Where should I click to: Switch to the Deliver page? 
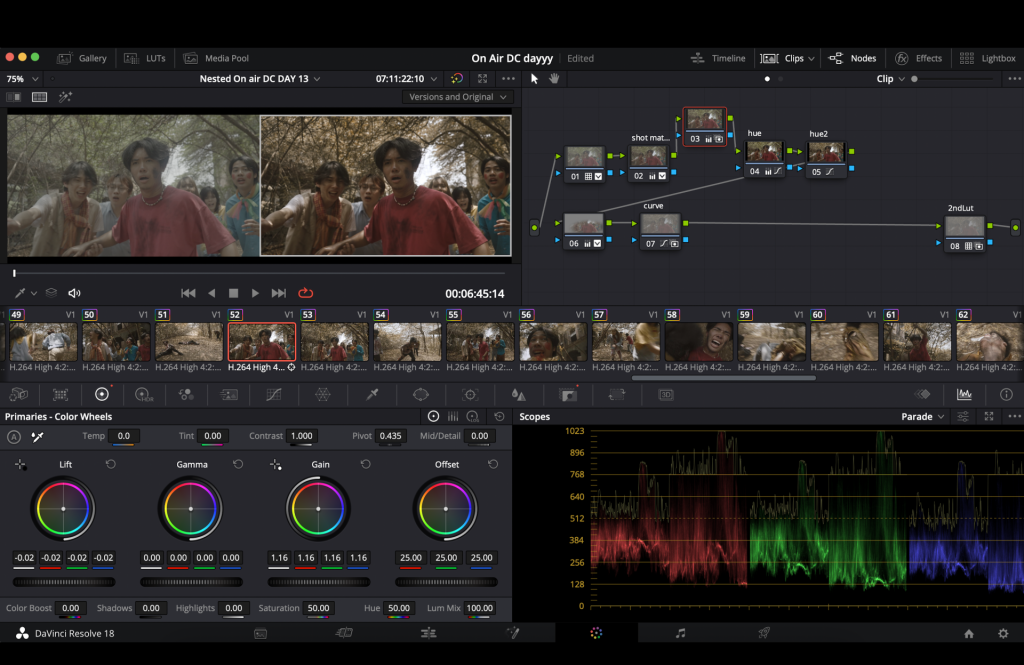[764, 633]
